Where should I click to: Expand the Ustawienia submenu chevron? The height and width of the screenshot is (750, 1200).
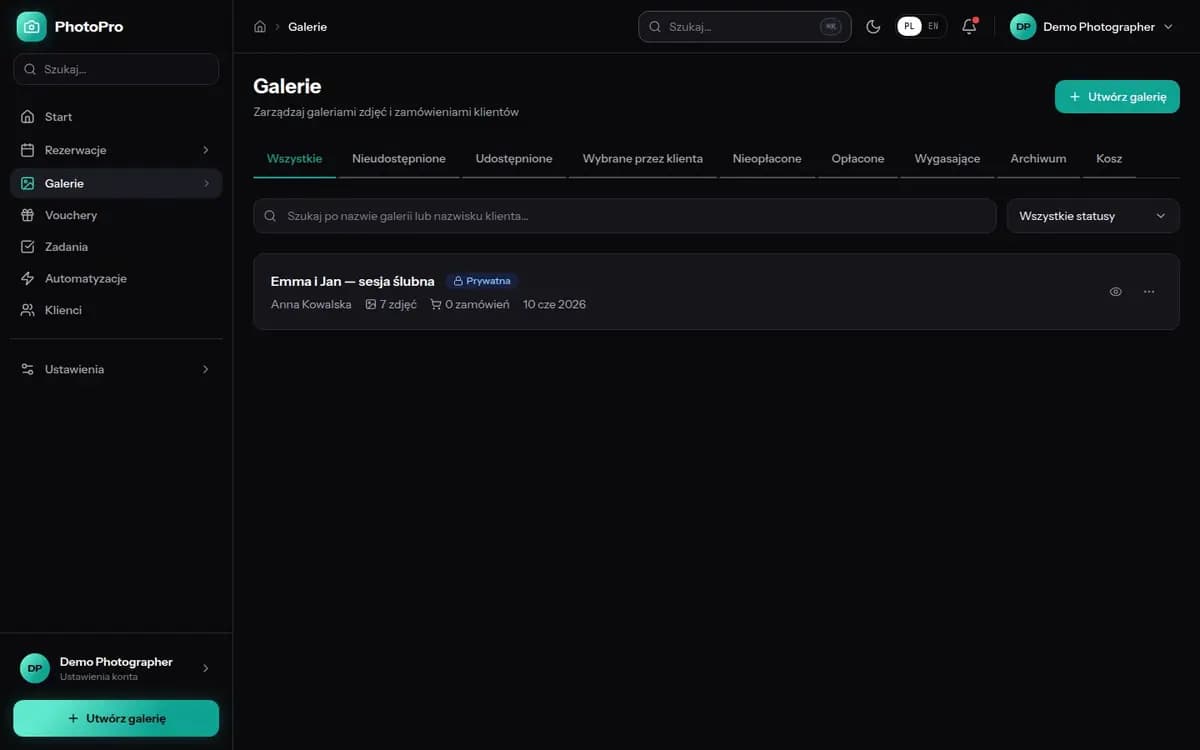pos(206,369)
